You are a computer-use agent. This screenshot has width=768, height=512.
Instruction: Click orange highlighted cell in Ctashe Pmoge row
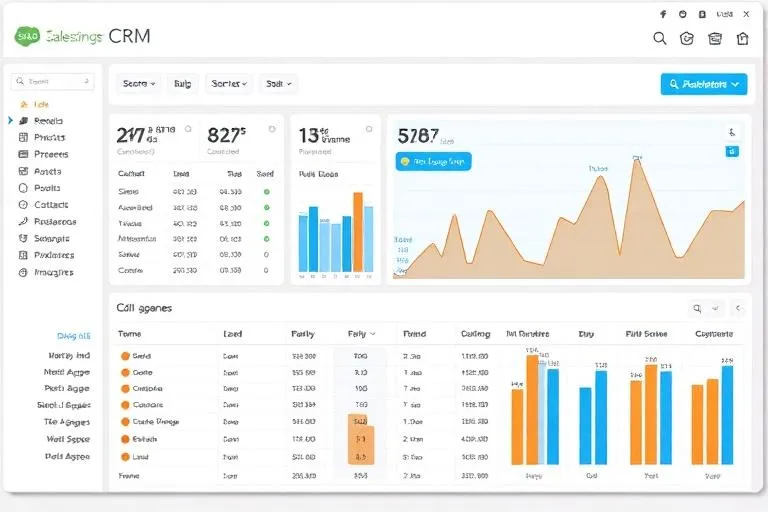pyautogui.click(x=359, y=421)
